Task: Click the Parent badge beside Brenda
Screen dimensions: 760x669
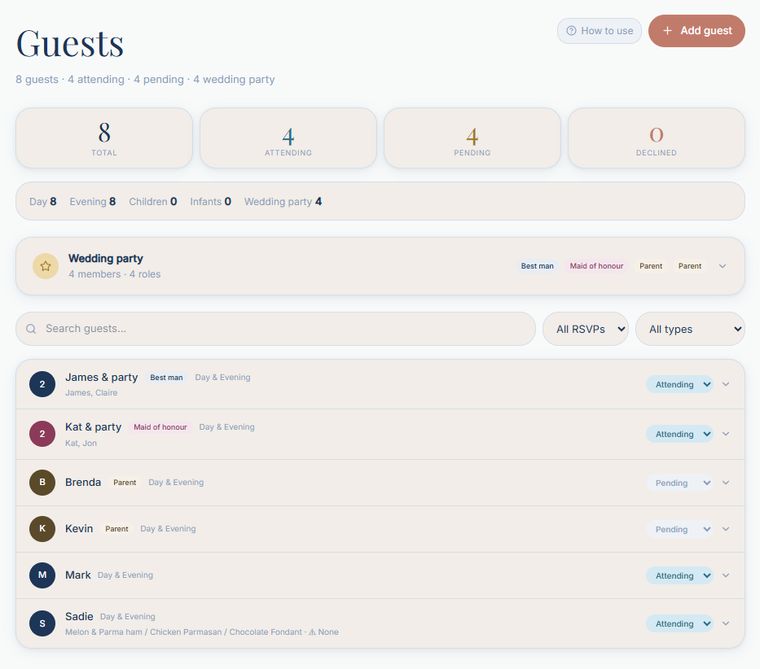Action: pyautogui.click(x=125, y=482)
